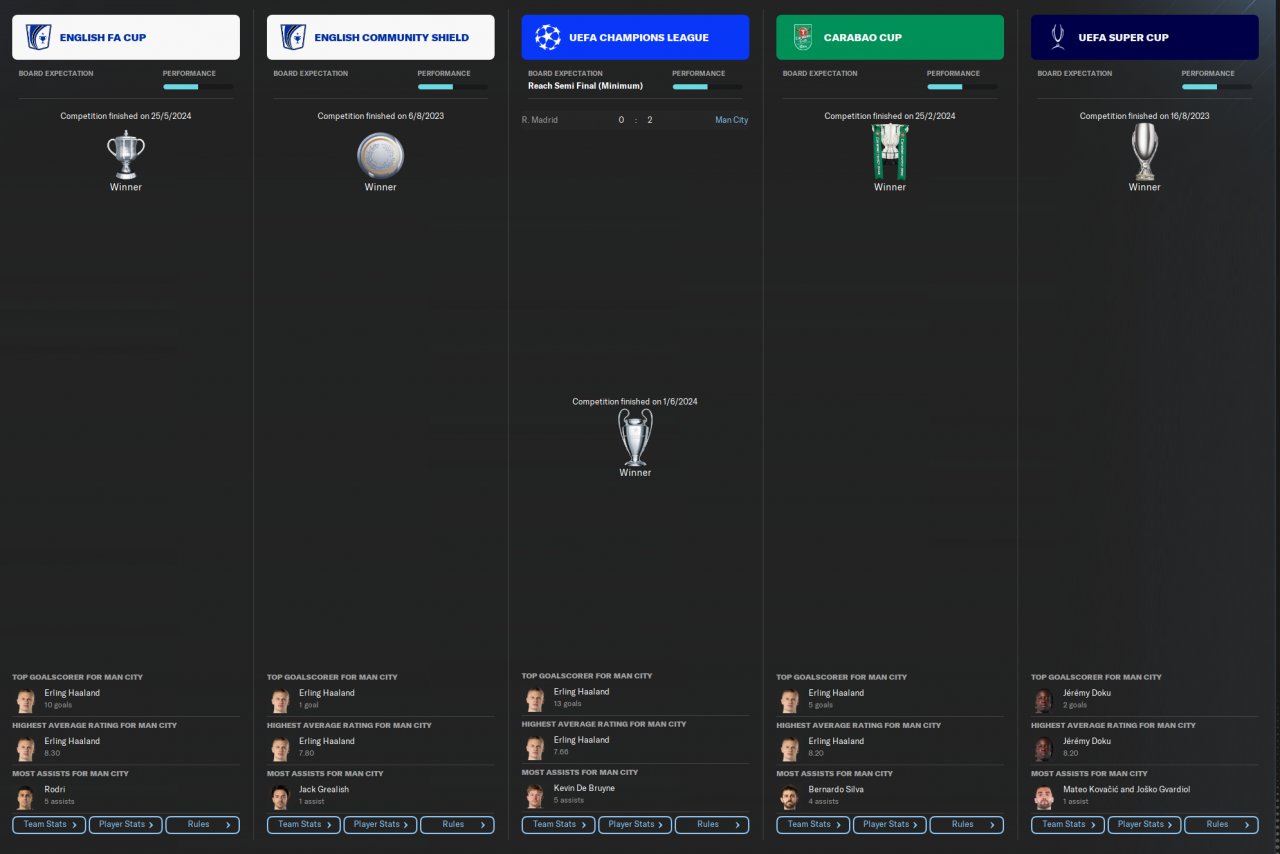Click the English FA Cup trophy icon
The width and height of the screenshot is (1280, 854).
126,155
